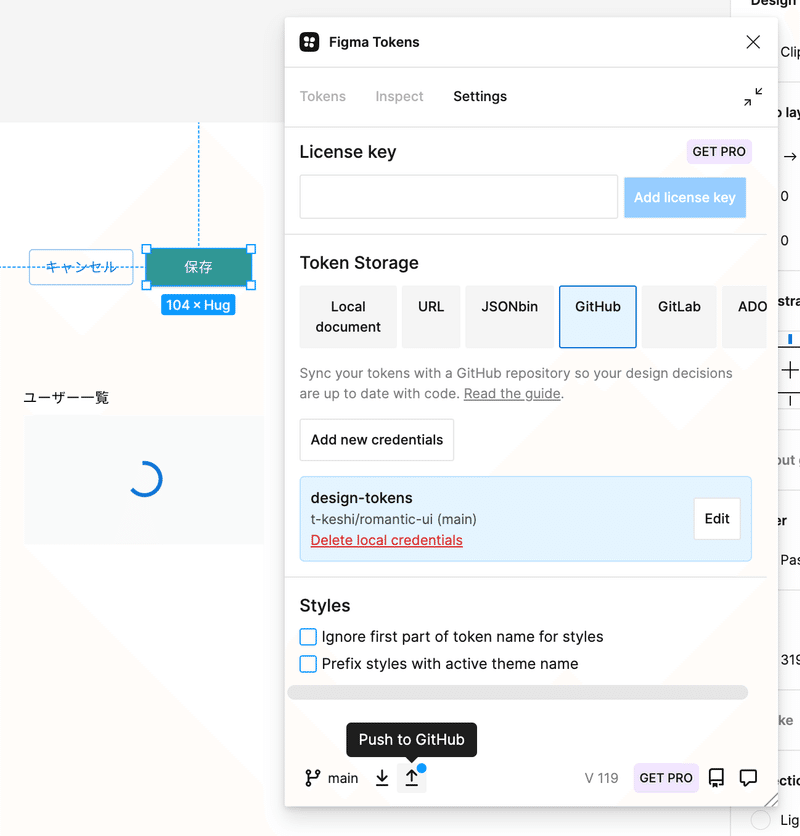Click Add new credentials button
Image resolution: width=800 pixels, height=836 pixels.
click(x=377, y=440)
